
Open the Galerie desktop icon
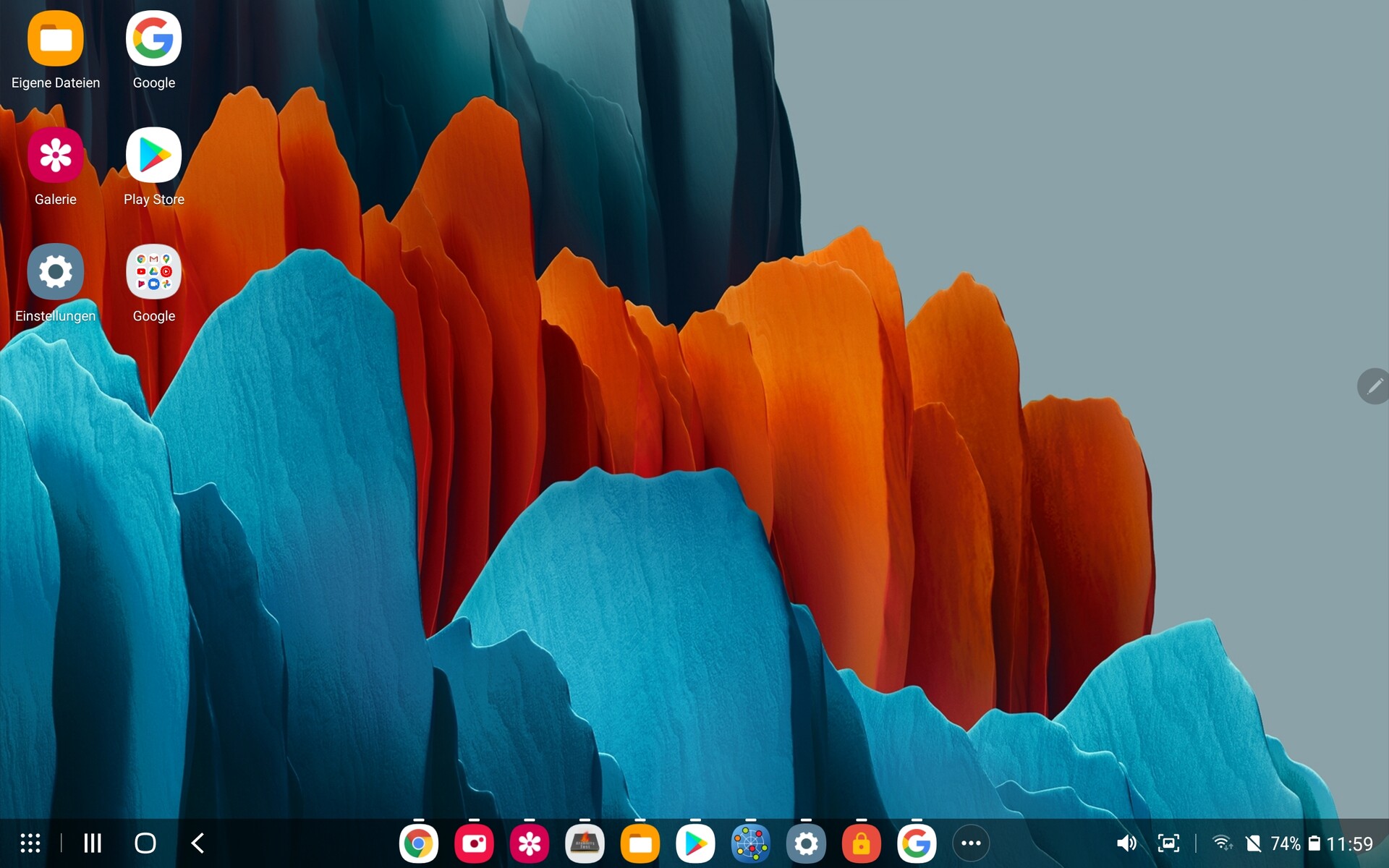click(55, 156)
